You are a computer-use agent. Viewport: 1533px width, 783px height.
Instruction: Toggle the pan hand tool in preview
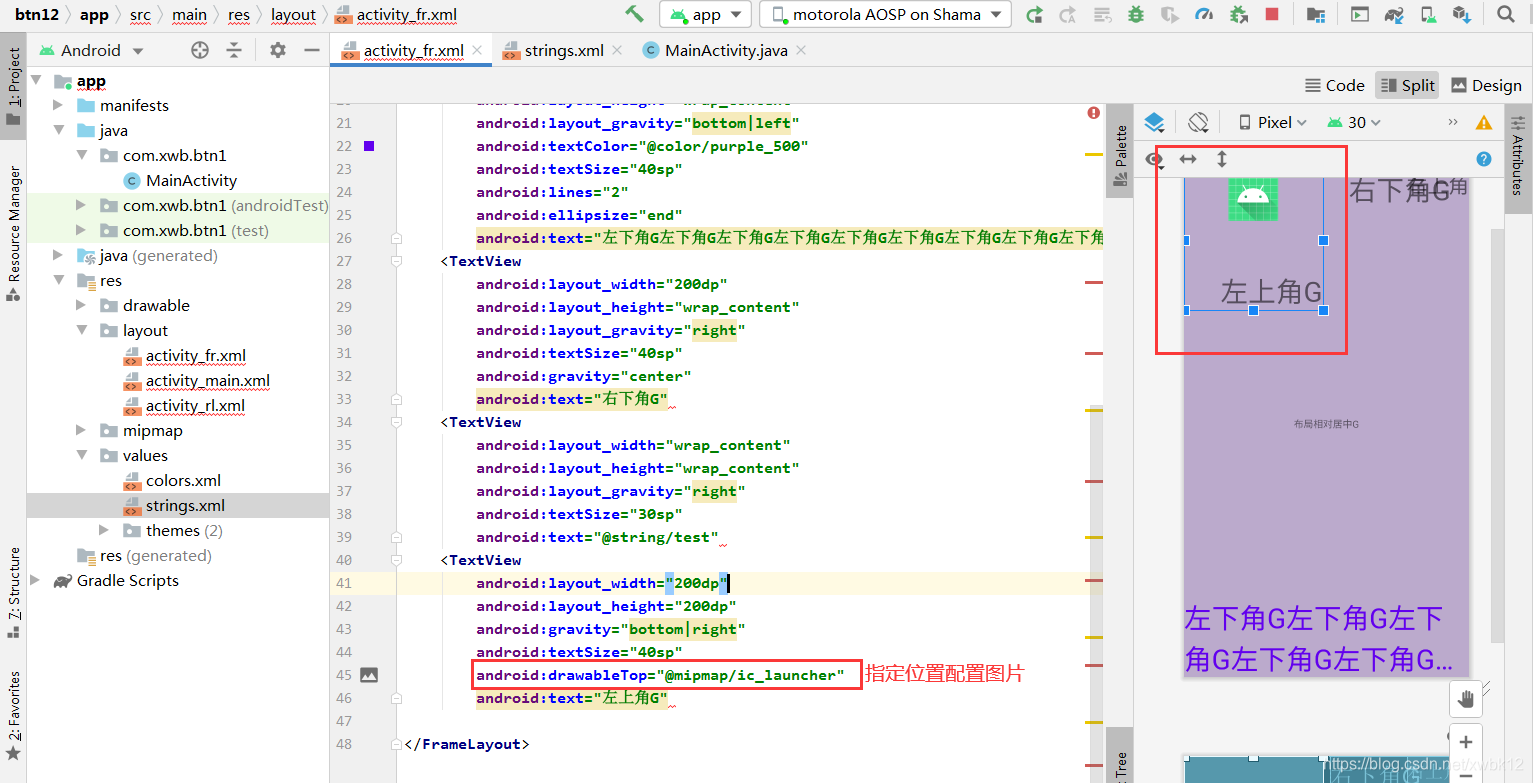[1466, 699]
